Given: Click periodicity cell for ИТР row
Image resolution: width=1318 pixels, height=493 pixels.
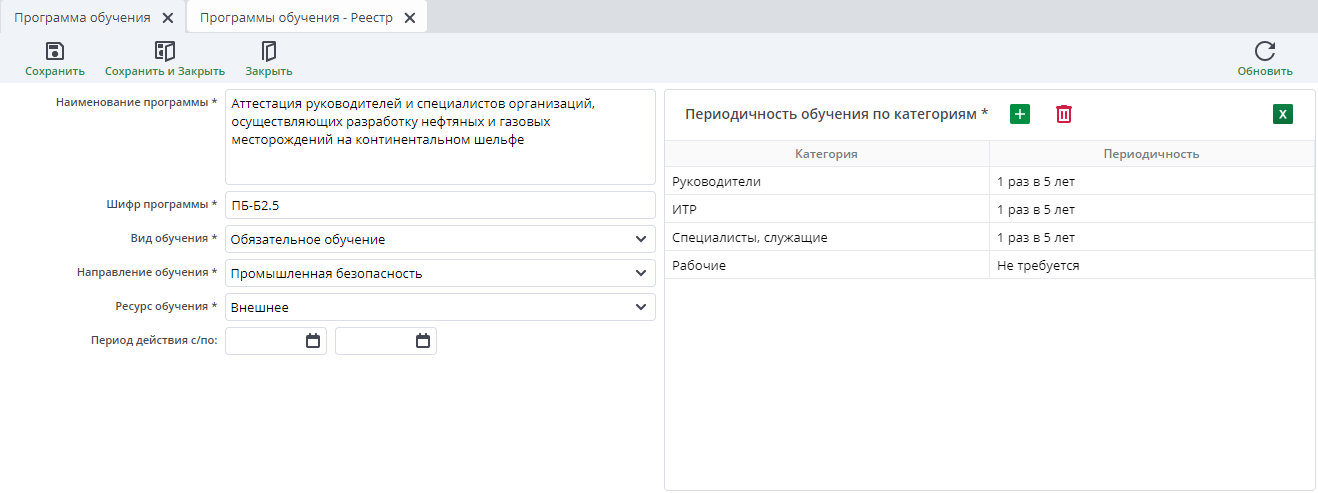Looking at the screenshot, I should point(1151,209).
